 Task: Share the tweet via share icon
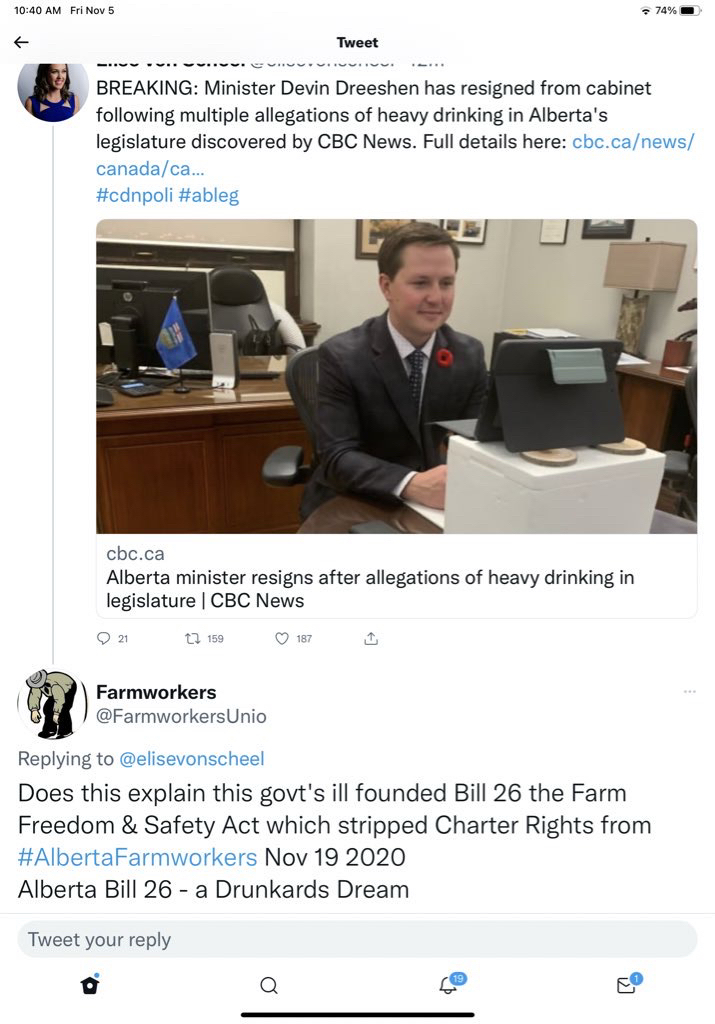[371, 638]
